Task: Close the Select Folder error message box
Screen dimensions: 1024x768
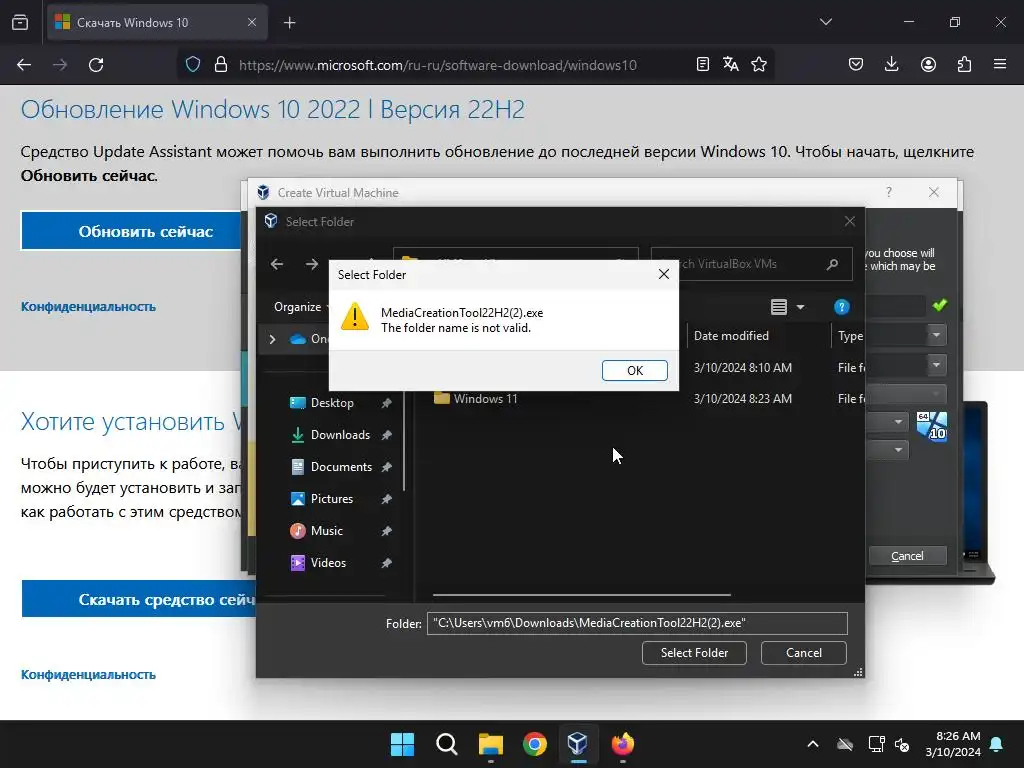Action: (x=664, y=274)
